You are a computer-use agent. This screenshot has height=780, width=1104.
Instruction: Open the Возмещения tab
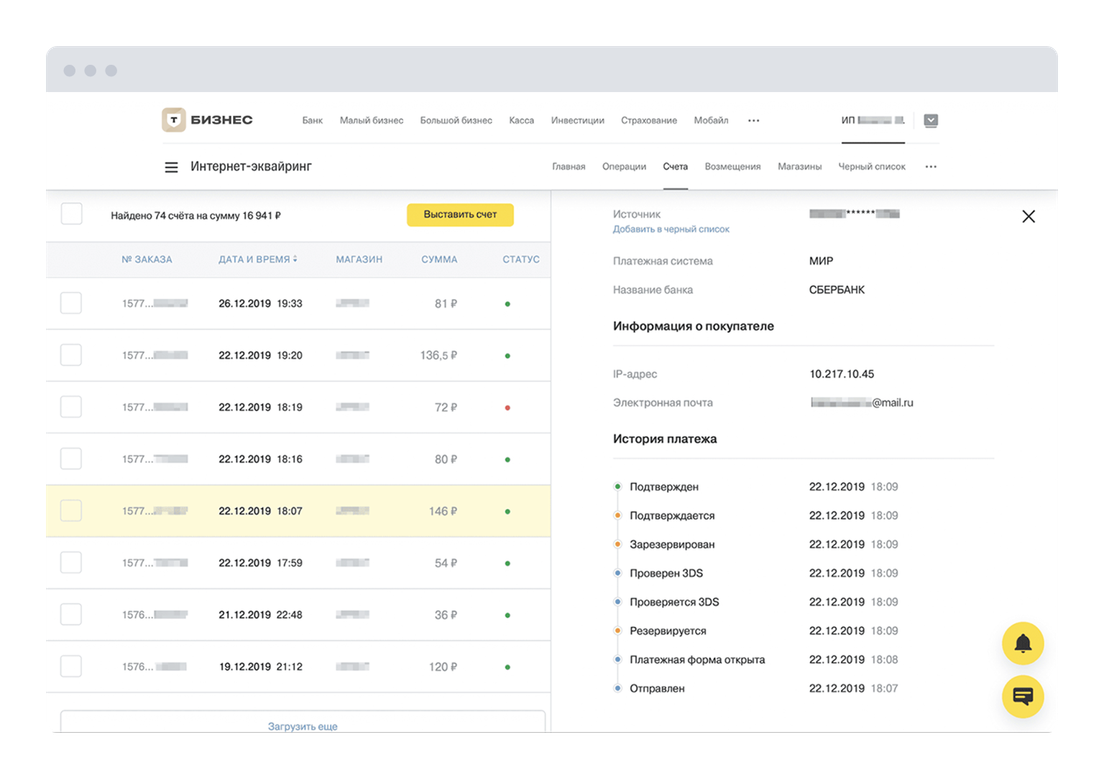tap(732, 167)
